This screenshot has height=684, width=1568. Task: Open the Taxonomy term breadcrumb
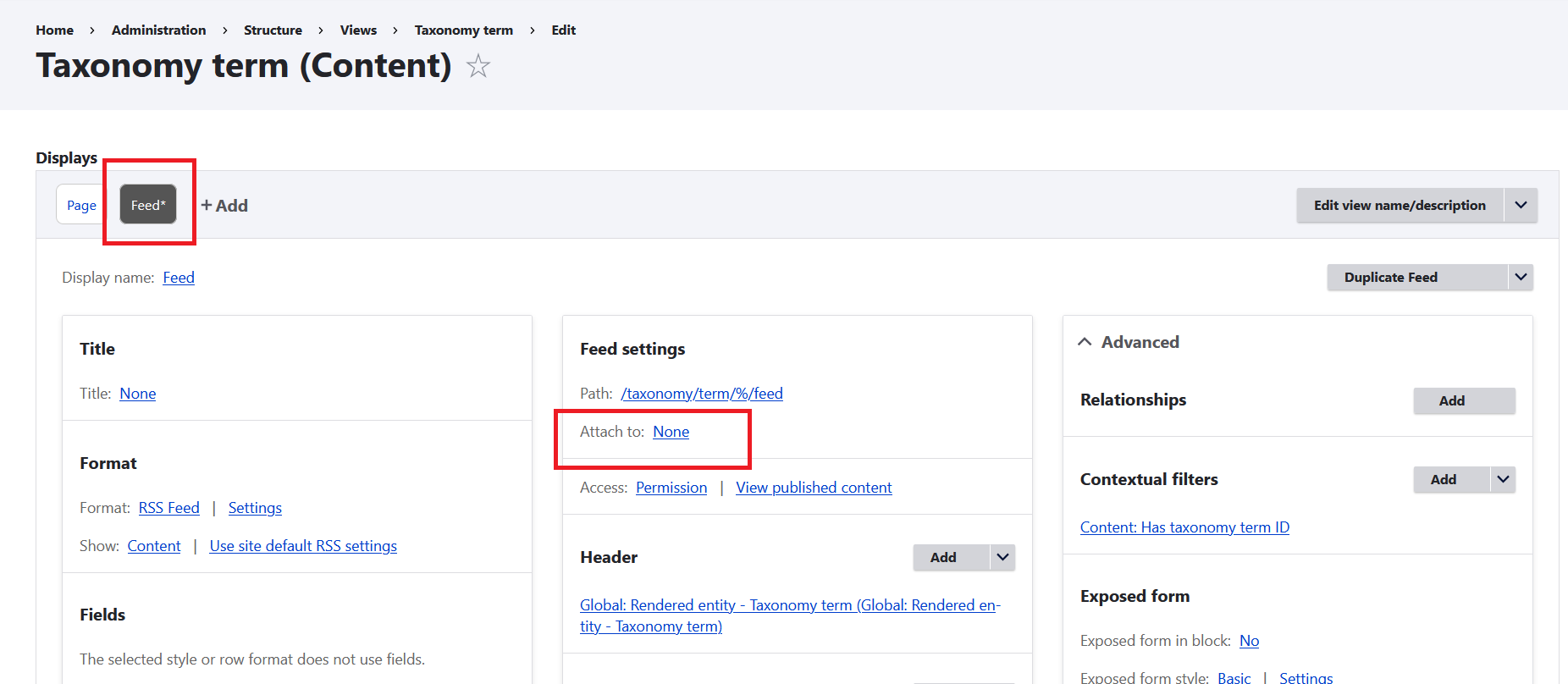tap(464, 30)
